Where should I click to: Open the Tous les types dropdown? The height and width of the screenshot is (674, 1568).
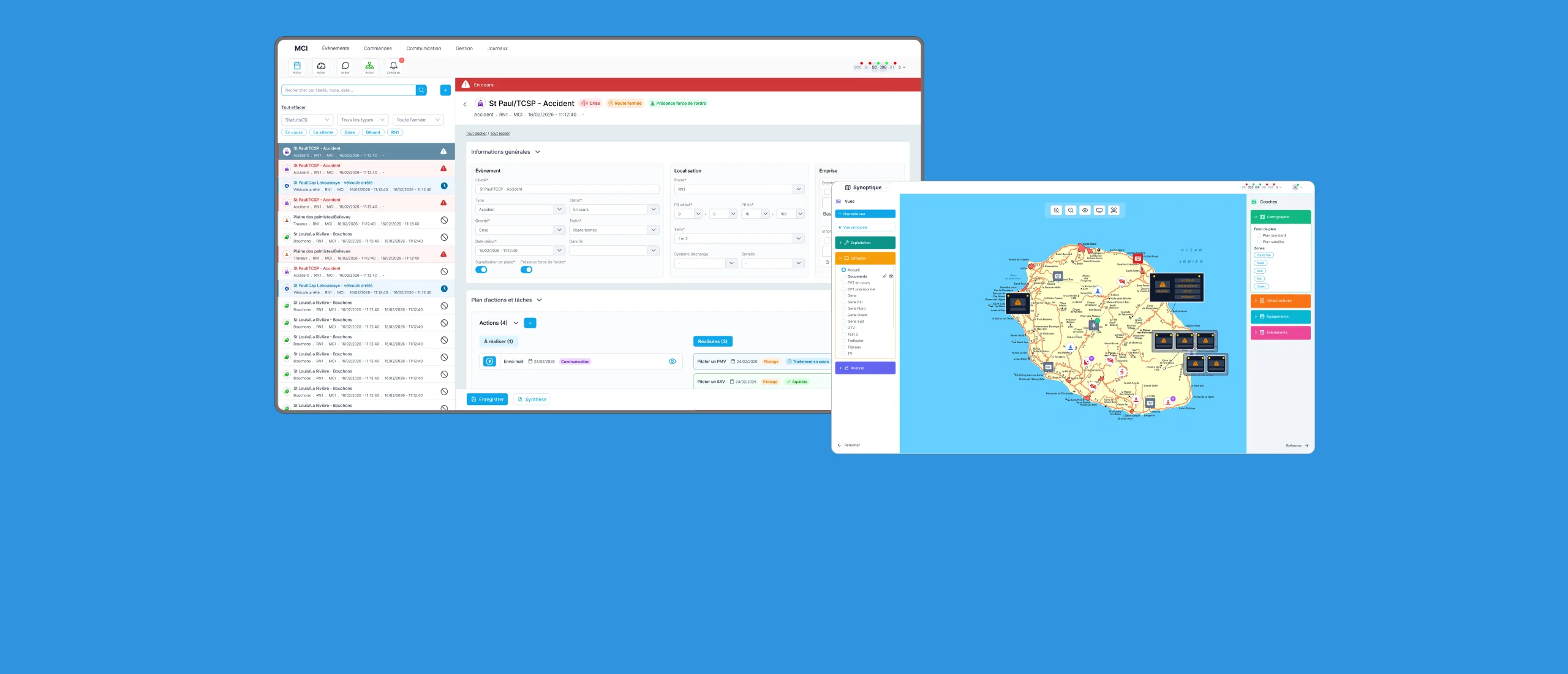click(x=363, y=120)
